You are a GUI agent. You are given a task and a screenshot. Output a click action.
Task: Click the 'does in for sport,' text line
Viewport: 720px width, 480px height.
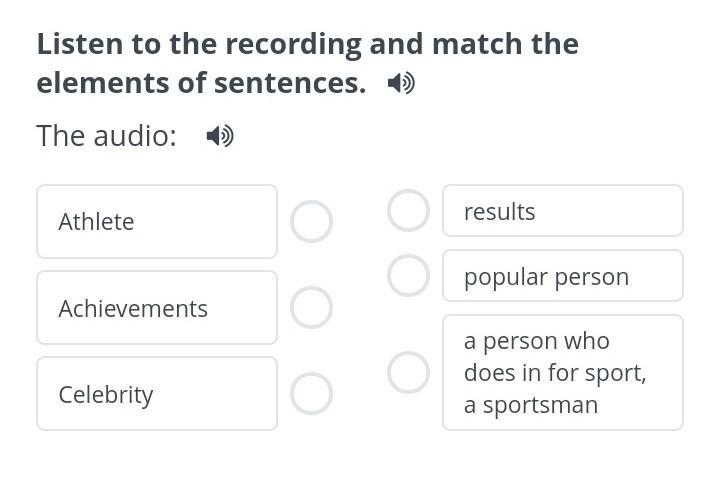pyautogui.click(x=555, y=373)
